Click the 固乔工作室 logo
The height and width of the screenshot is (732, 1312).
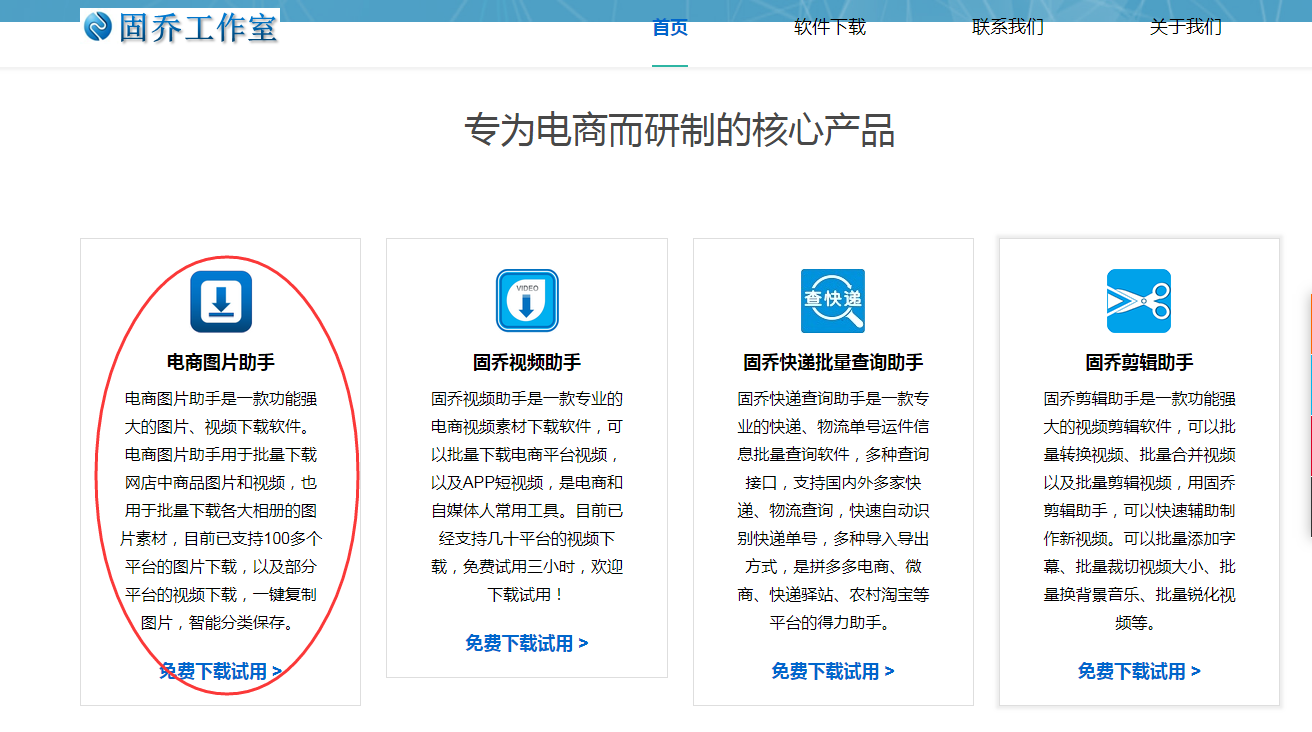tap(181, 27)
